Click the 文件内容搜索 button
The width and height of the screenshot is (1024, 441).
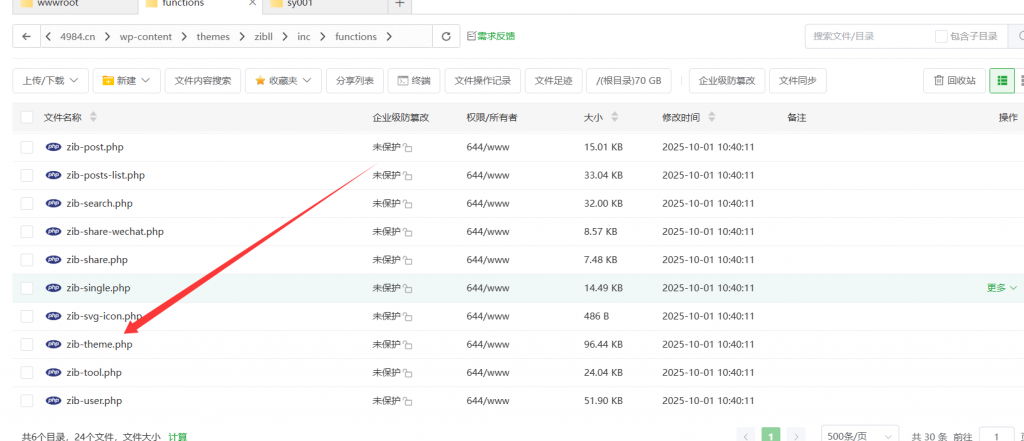[202, 80]
